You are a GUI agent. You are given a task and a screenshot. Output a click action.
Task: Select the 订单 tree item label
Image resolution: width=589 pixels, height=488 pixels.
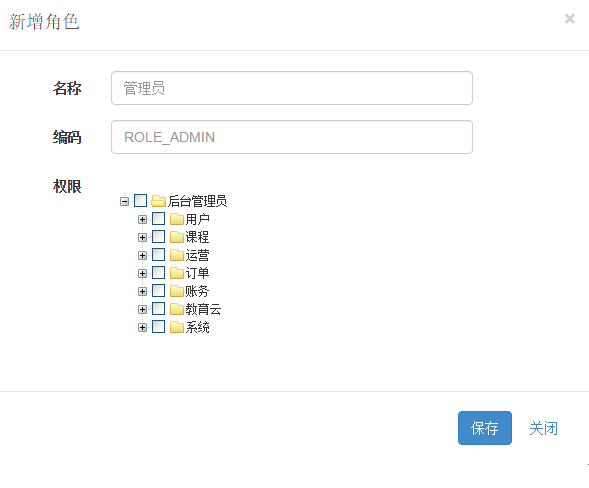[x=197, y=273]
